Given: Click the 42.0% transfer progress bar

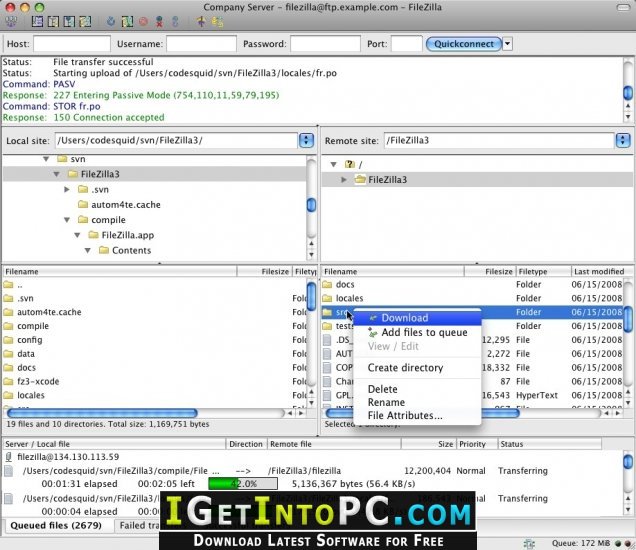Looking at the screenshot, I should coord(243,483).
